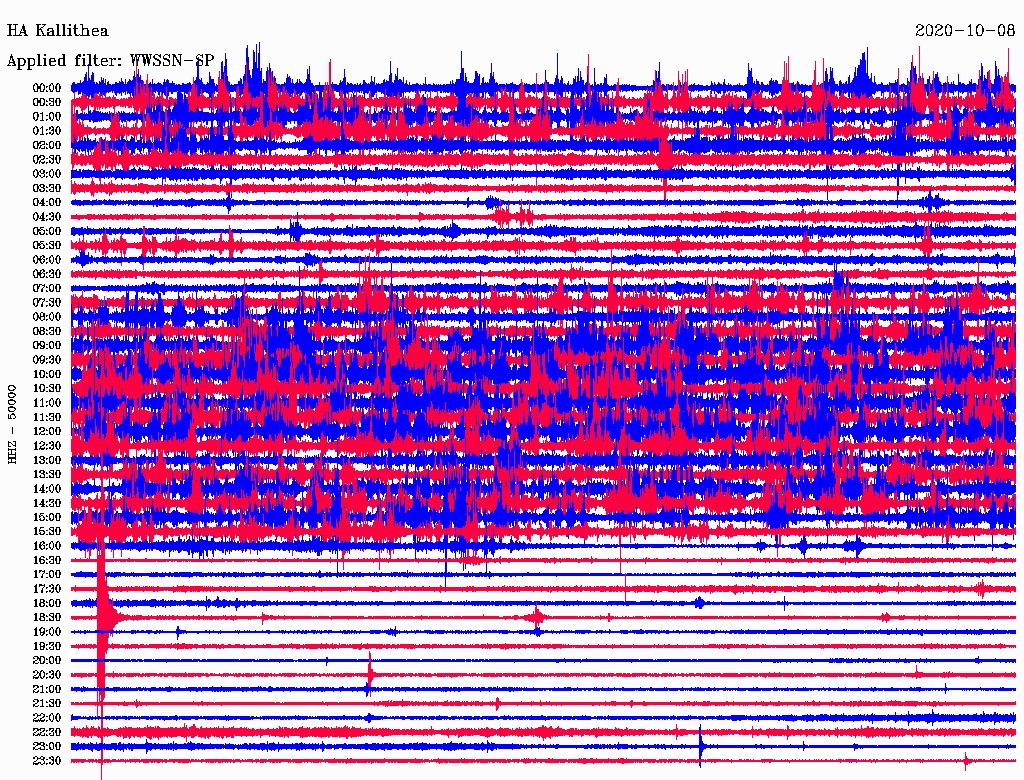This screenshot has width=1024, height=780.
Task: Select the 07:00 time row label
Action: 47,288
